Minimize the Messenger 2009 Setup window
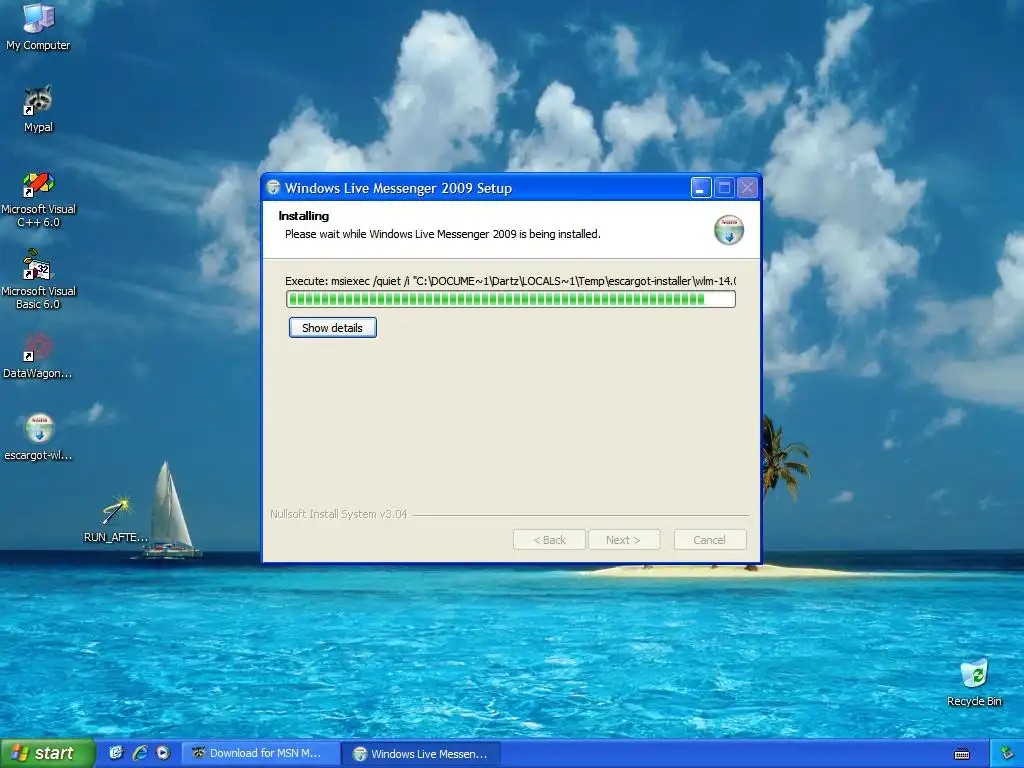 click(x=701, y=188)
